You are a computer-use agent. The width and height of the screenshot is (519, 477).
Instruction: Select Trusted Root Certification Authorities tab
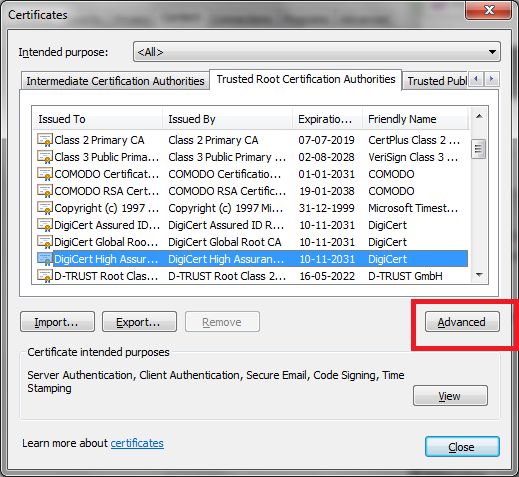point(306,79)
